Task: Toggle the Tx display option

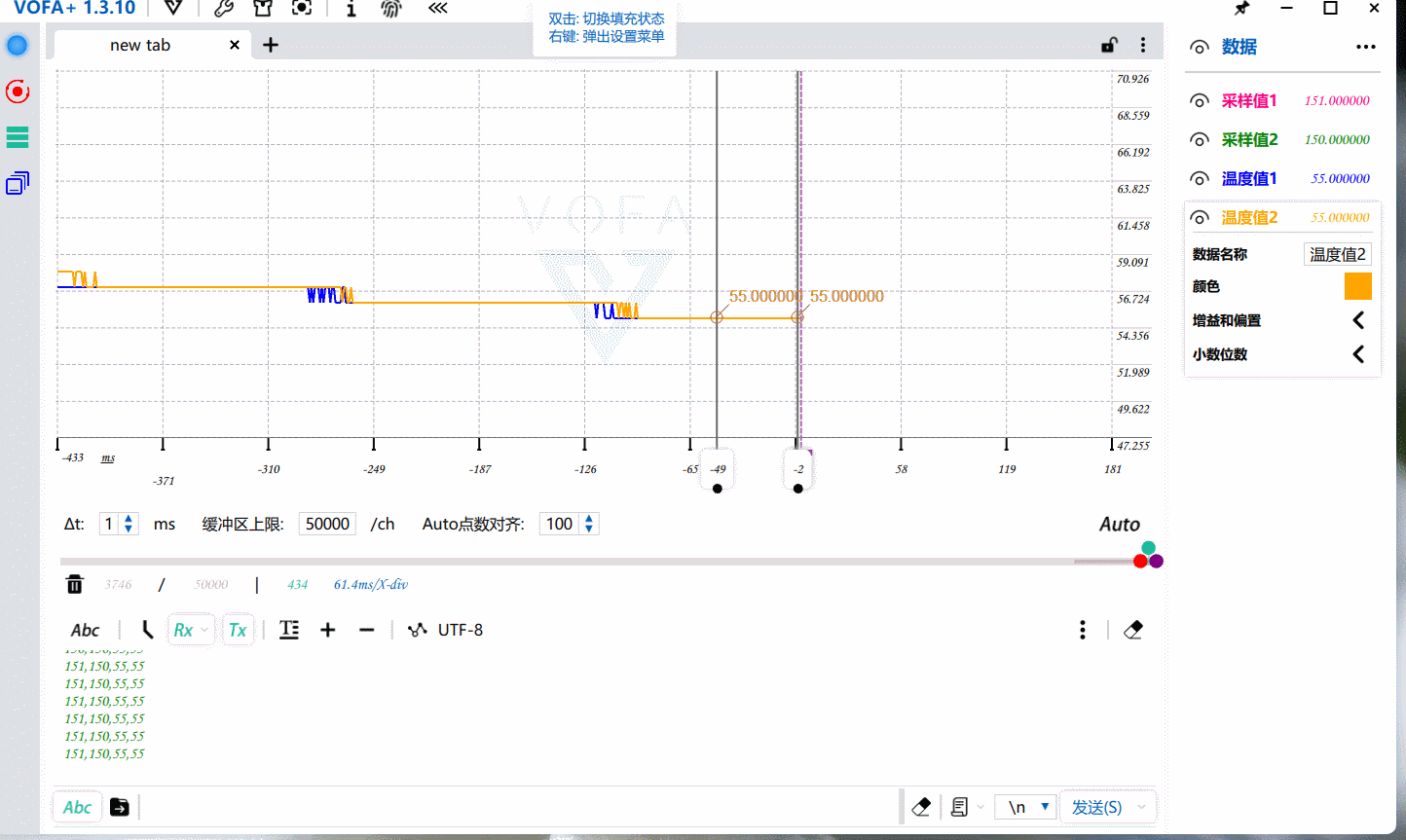Action: [x=238, y=630]
